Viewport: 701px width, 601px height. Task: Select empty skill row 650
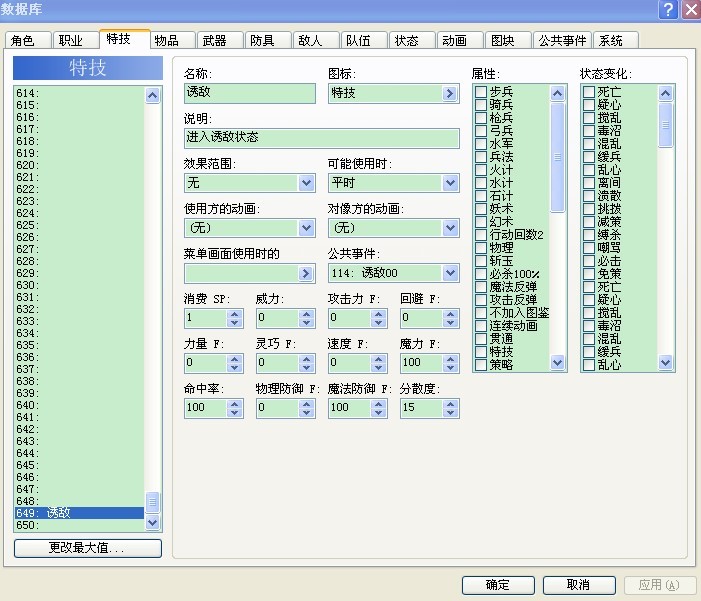tap(80, 525)
